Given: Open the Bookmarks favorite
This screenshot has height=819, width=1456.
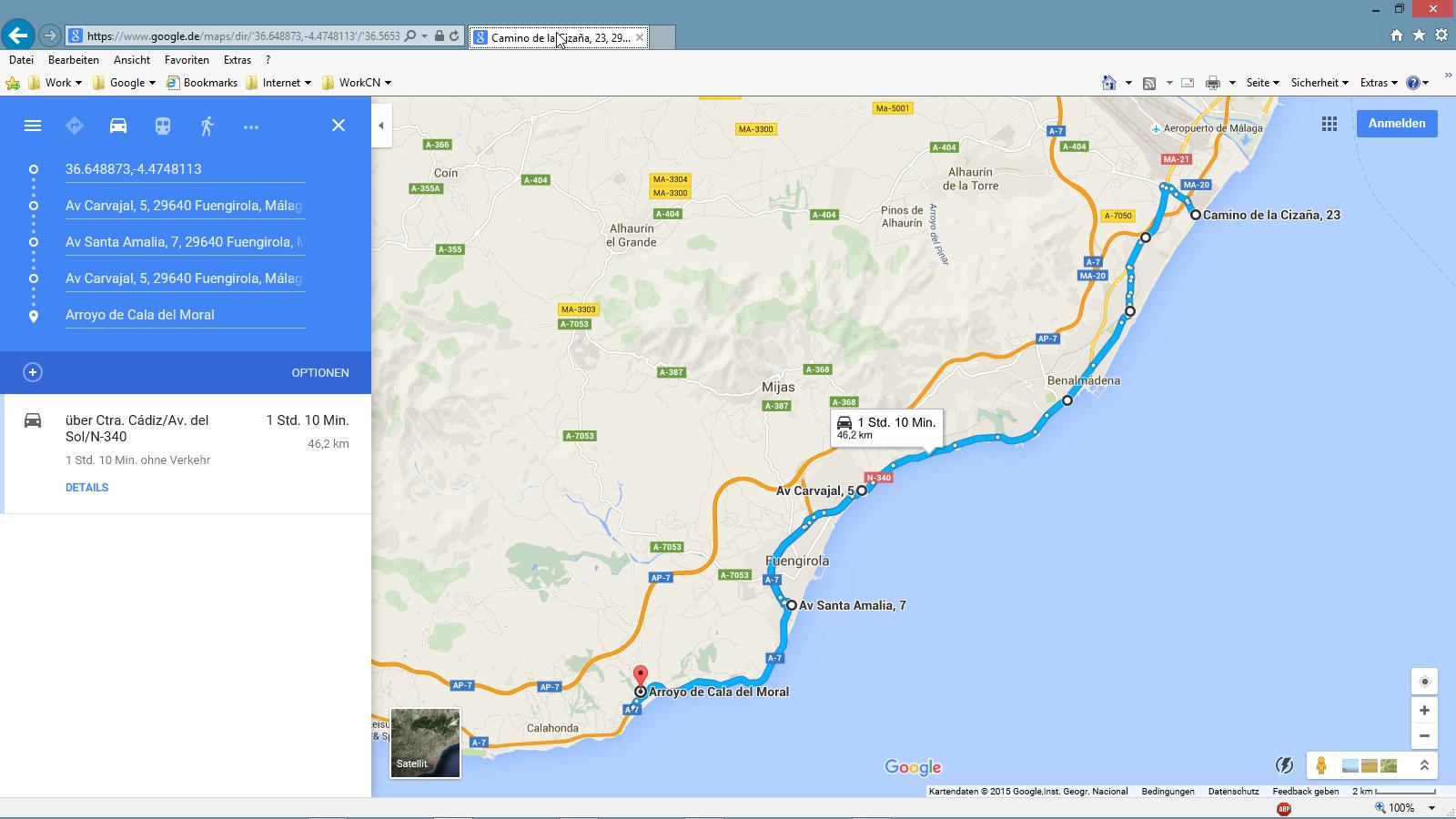Looking at the screenshot, I should [201, 83].
